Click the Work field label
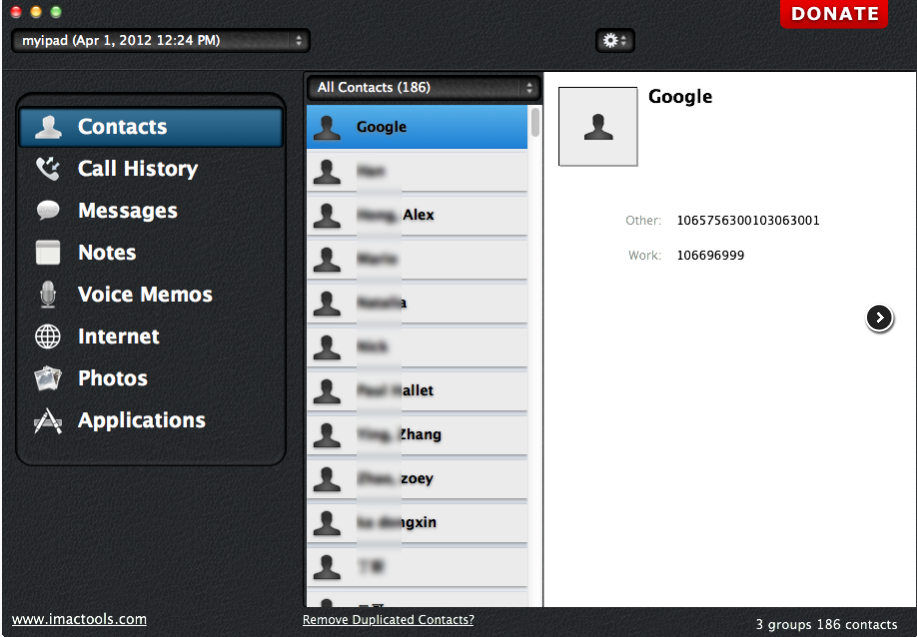 [x=644, y=256]
